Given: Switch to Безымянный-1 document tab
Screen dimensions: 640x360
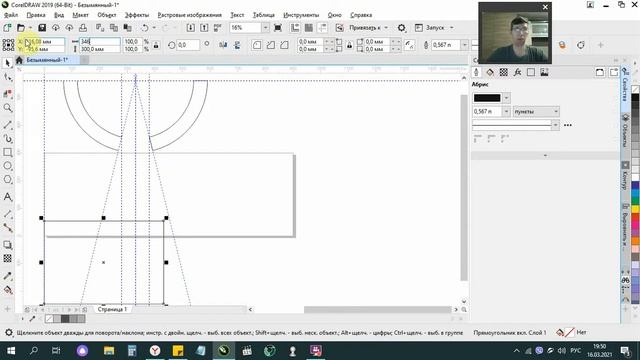Looking at the screenshot, I should (x=47, y=60).
